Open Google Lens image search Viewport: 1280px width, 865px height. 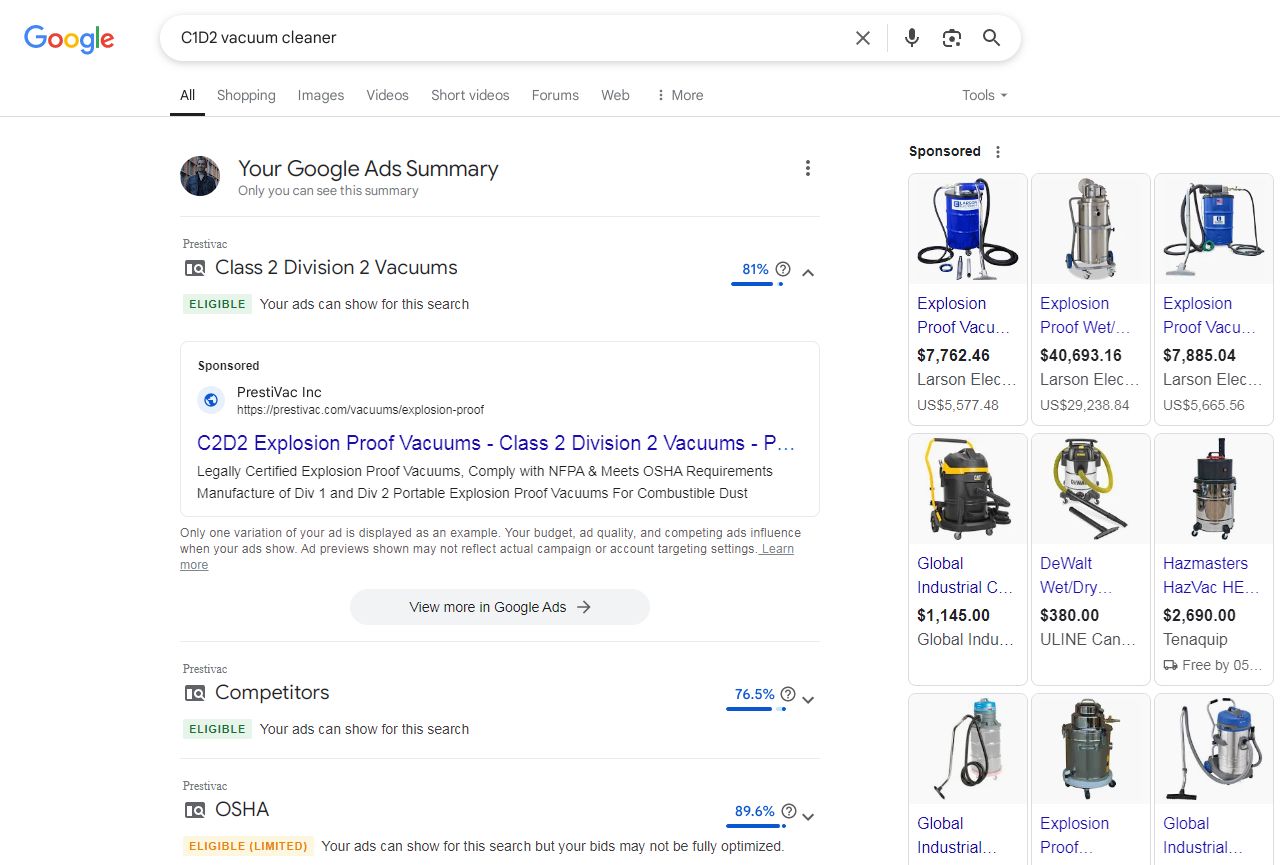[951, 38]
